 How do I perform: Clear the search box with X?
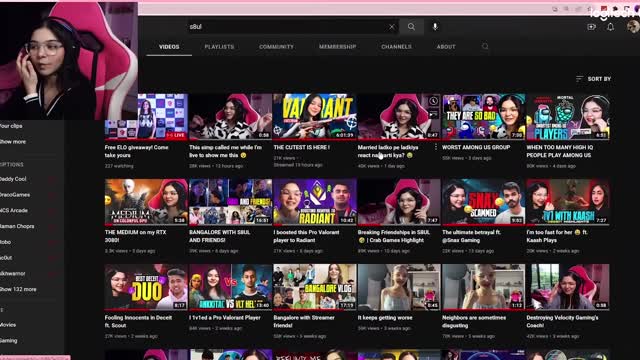click(391, 27)
